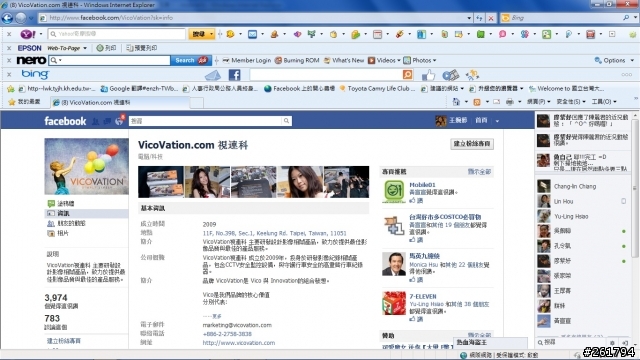640x360 pixels.
Task: Stop page loading with the red X
Action: click(491, 18)
